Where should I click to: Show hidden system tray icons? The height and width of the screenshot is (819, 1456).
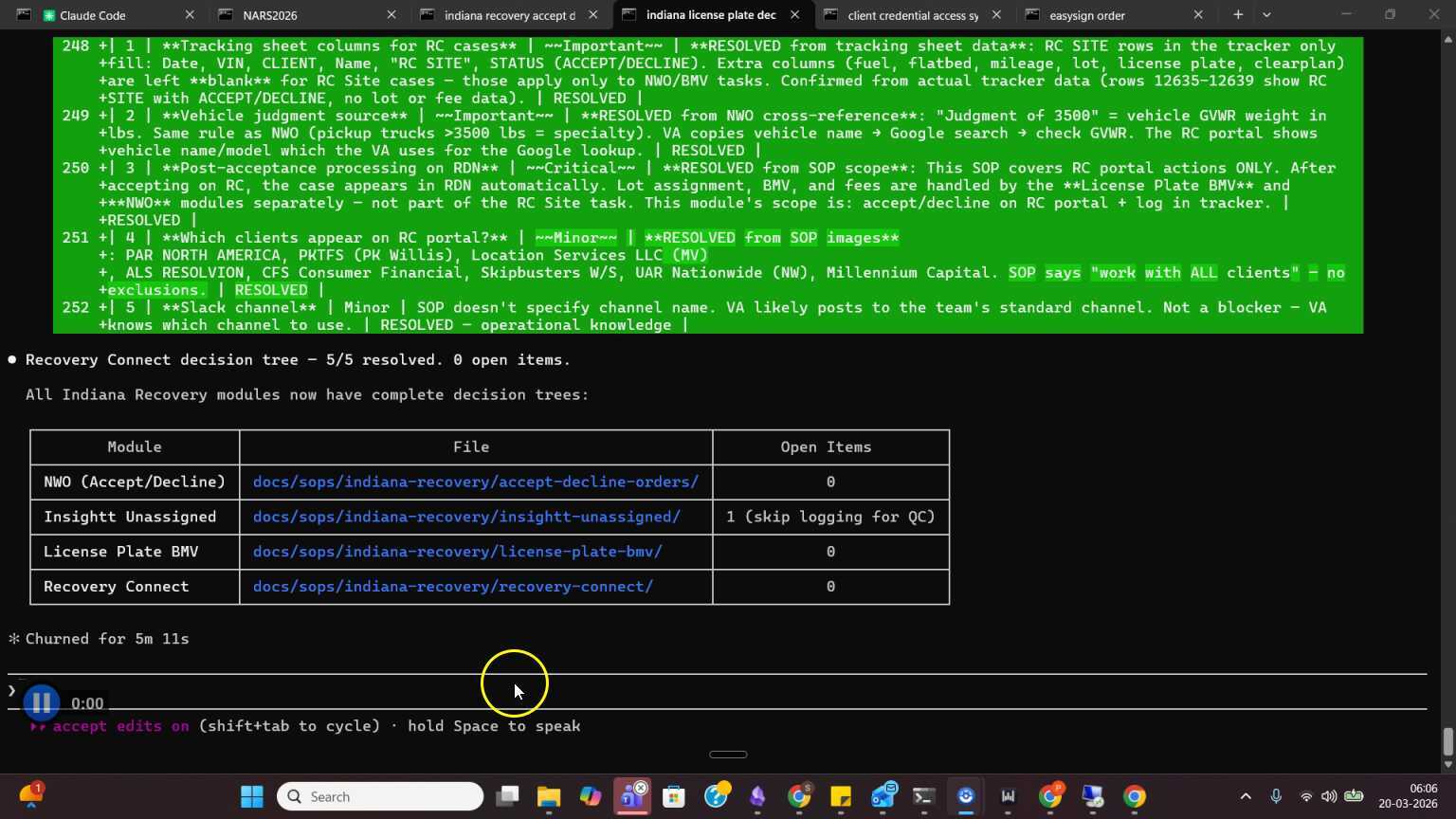point(1246,797)
